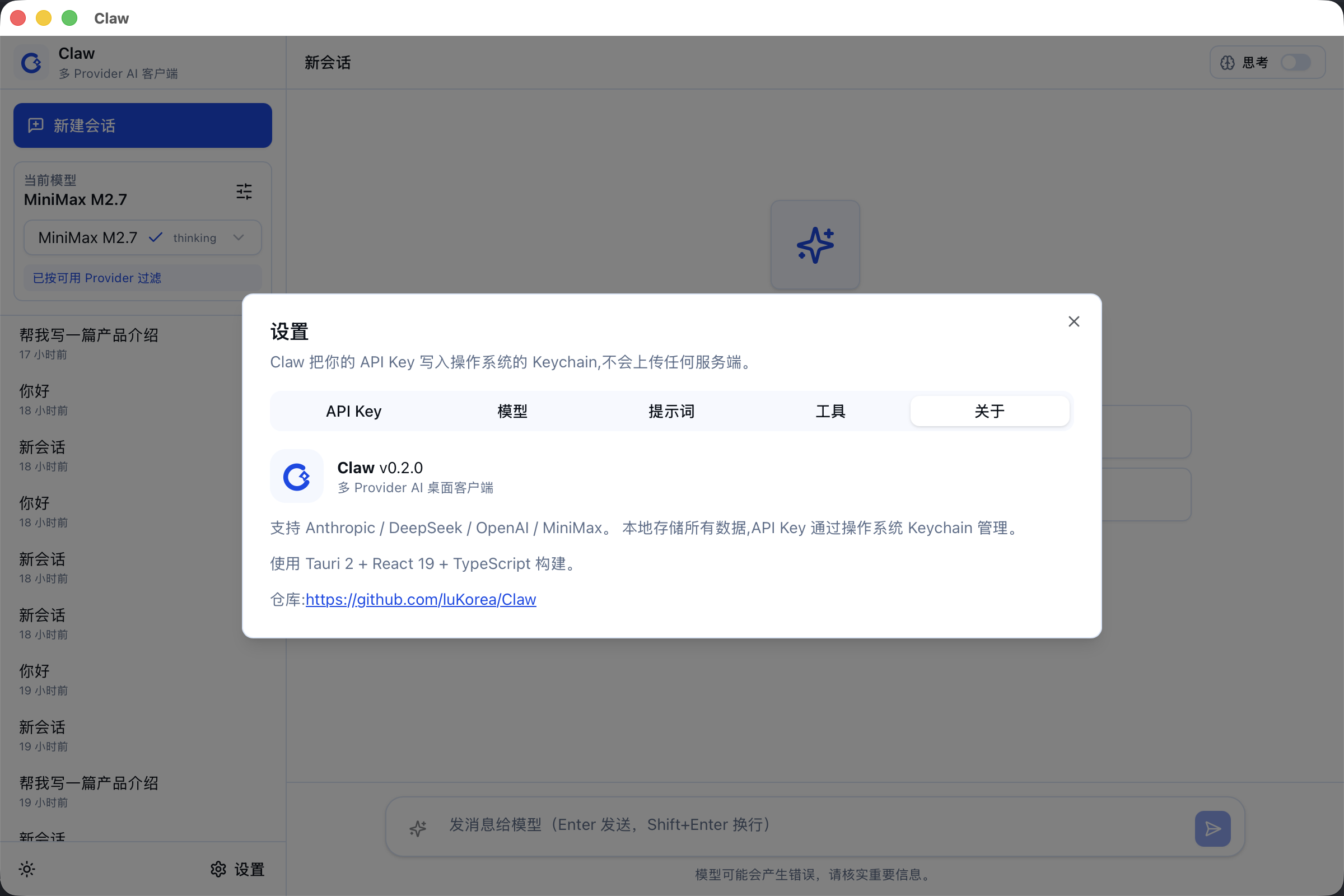Go to the 工具 tab
The height and width of the screenshot is (896, 1344).
tap(830, 411)
